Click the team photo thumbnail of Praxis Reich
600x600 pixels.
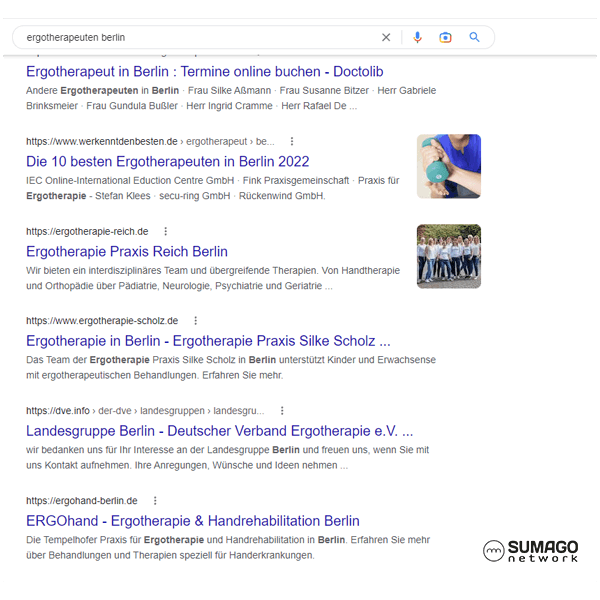tap(449, 256)
